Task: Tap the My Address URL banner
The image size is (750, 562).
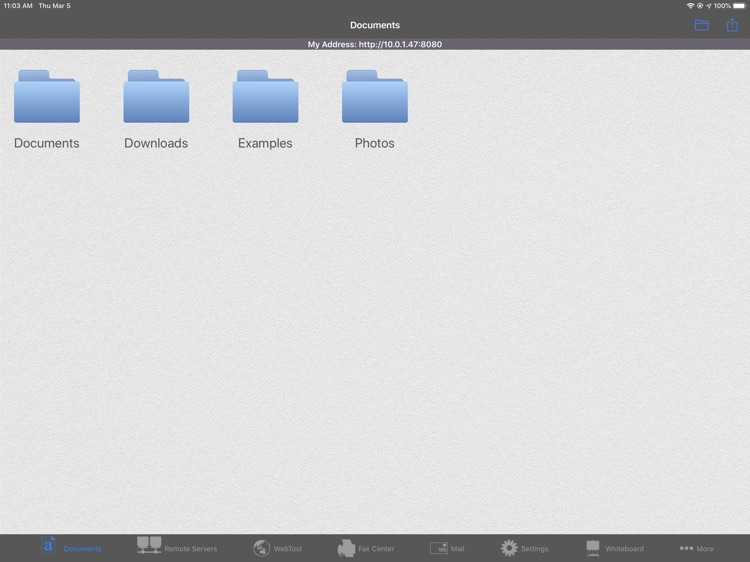Action: click(x=375, y=44)
